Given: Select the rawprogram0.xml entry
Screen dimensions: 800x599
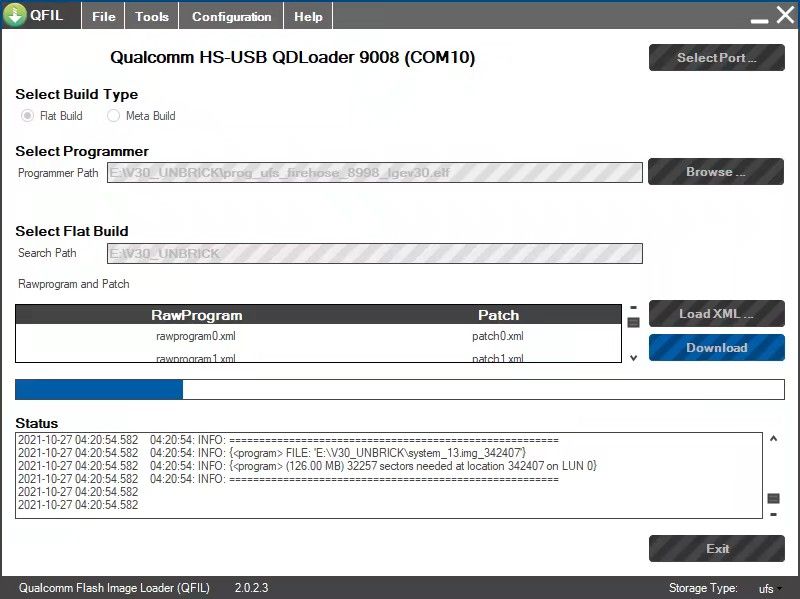Looking at the screenshot, I should pos(196,336).
